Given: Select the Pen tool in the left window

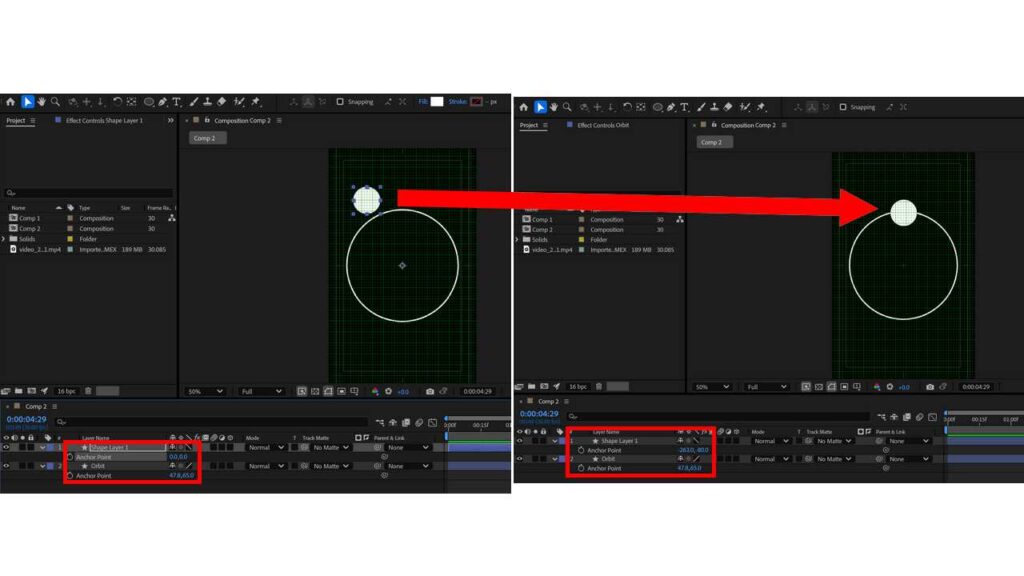Looking at the screenshot, I should pos(163,102).
